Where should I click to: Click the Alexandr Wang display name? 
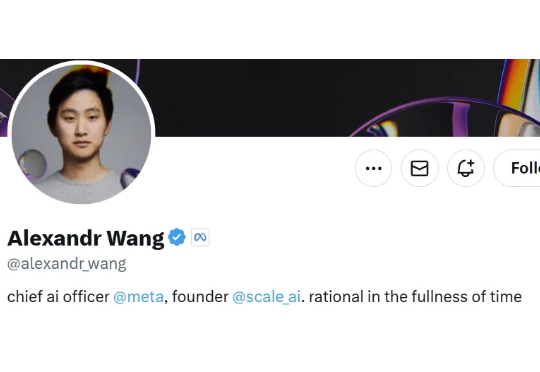(86, 238)
